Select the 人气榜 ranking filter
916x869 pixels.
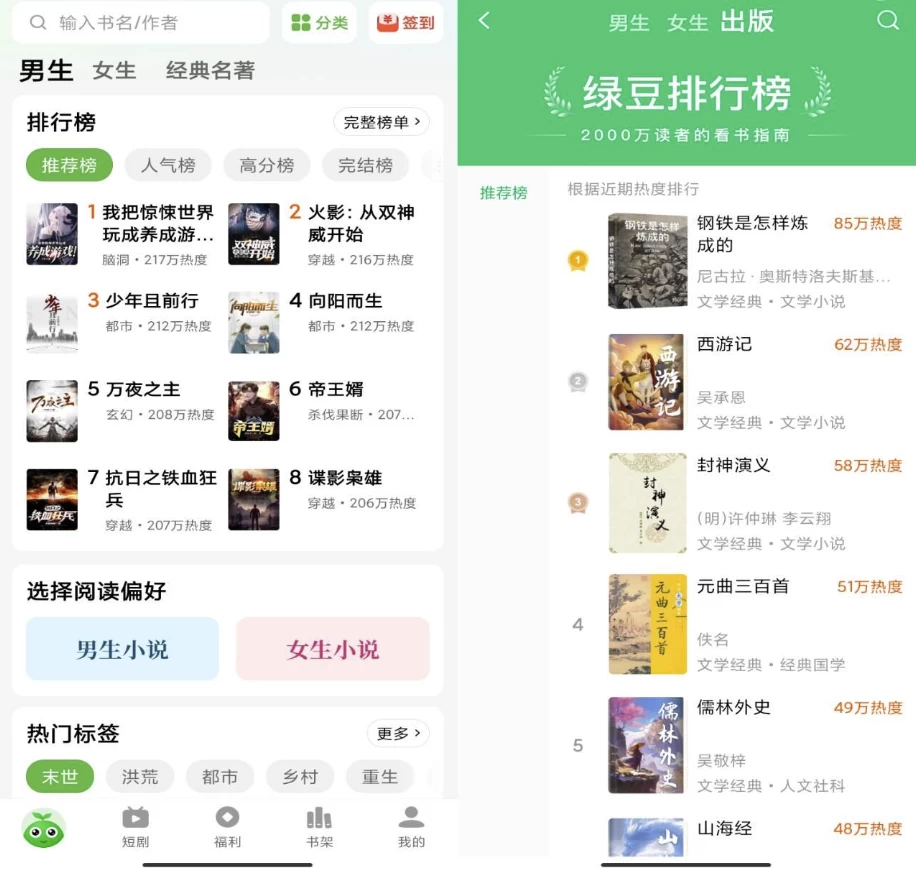[168, 165]
